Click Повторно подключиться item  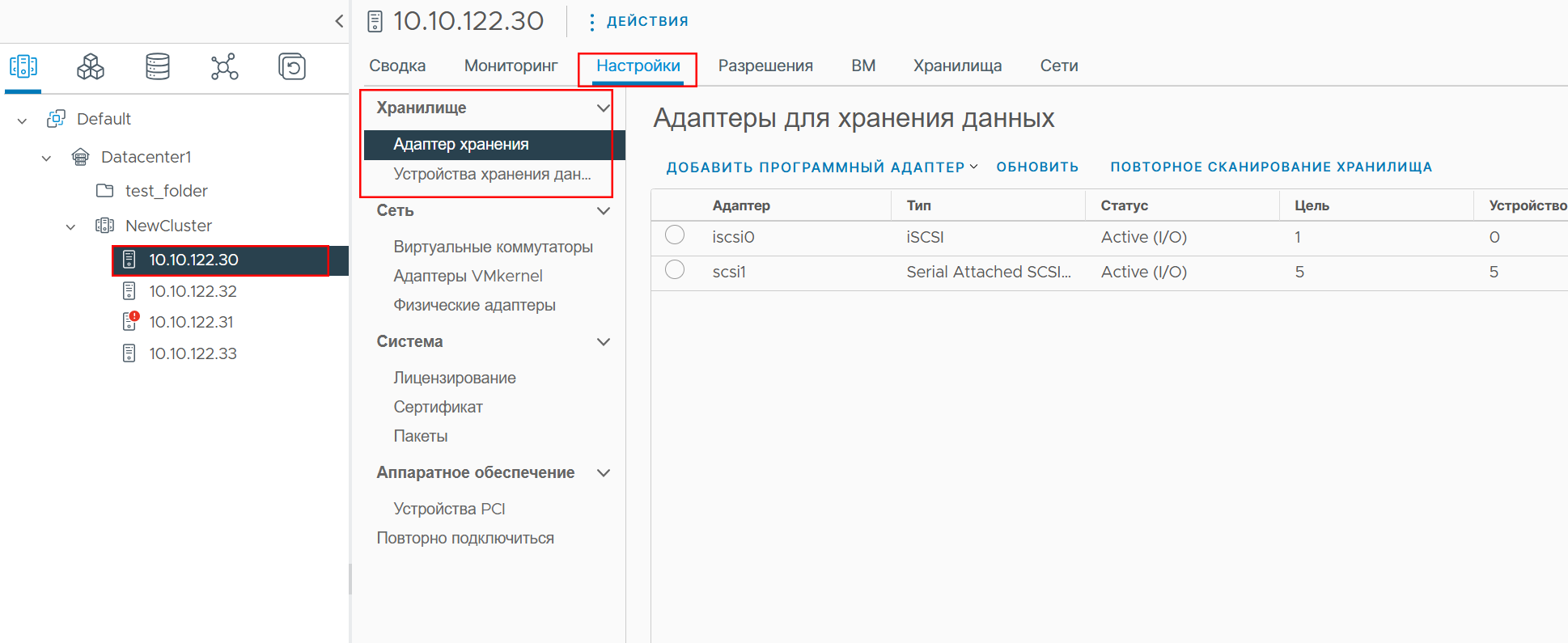[465, 538]
